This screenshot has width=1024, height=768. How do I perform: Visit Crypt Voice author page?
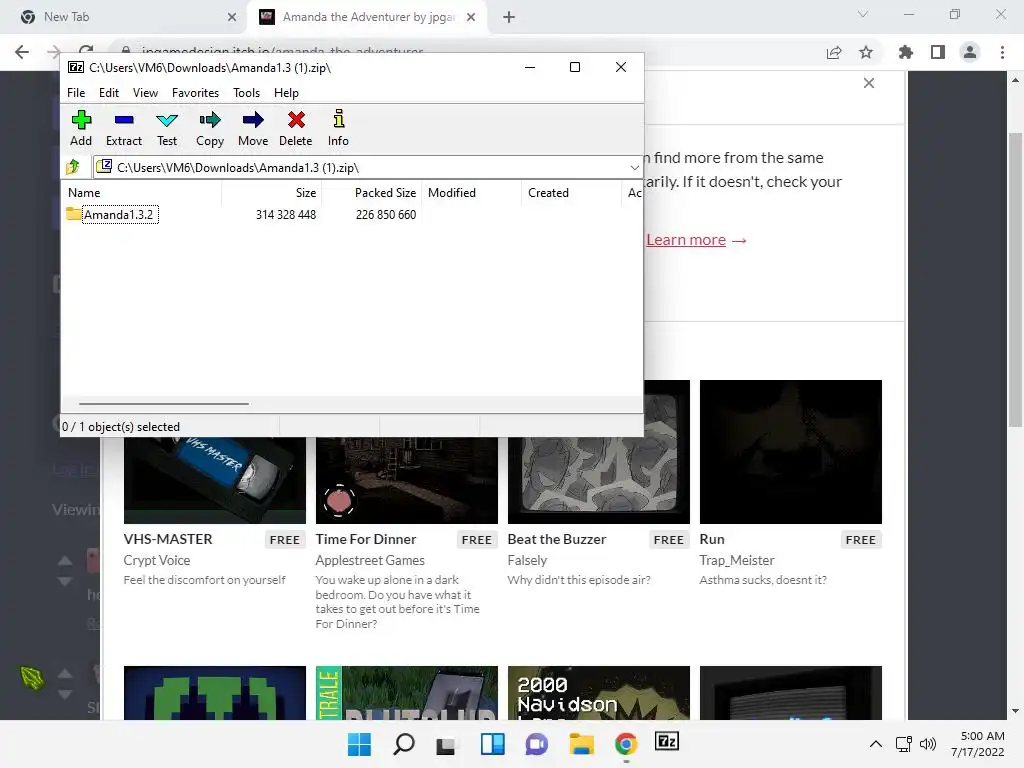click(x=157, y=560)
